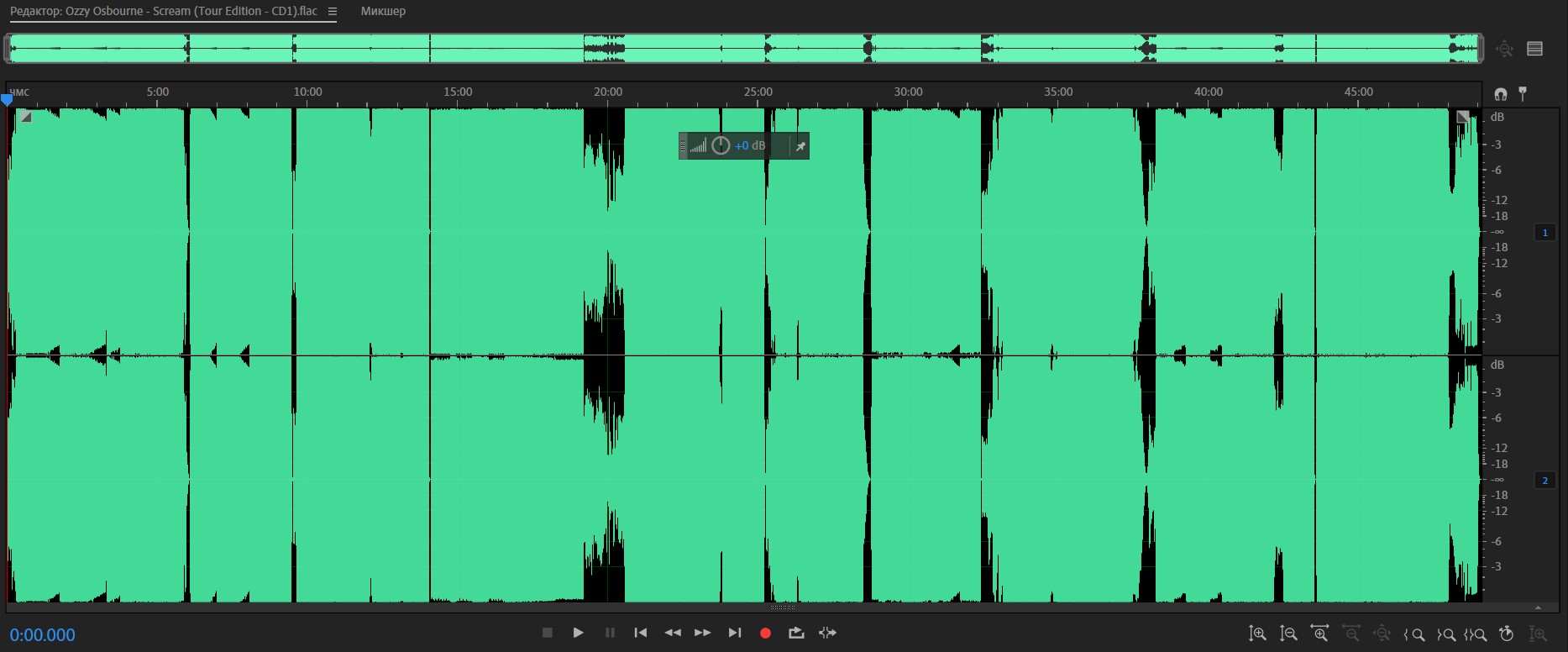Click the Rewind button
The width and height of the screenshot is (1568, 652).
coord(673,633)
